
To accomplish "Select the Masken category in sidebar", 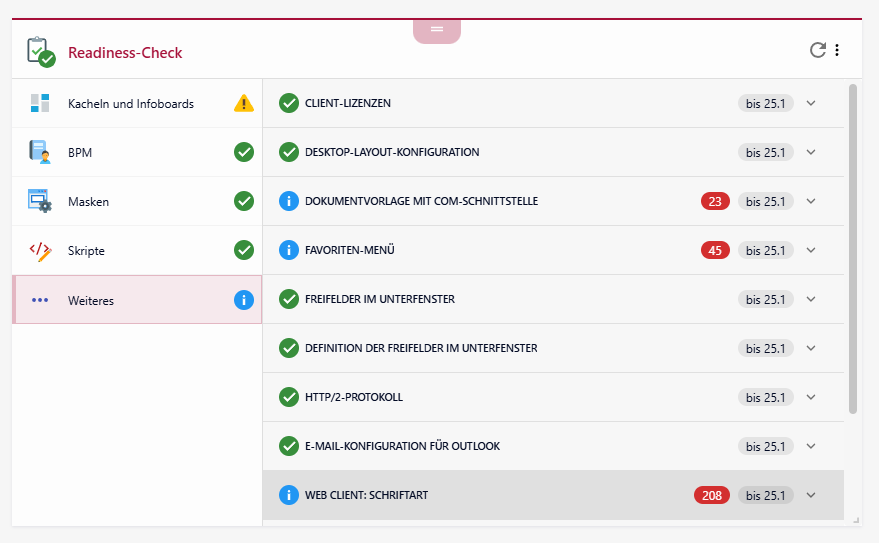I will (x=137, y=201).
